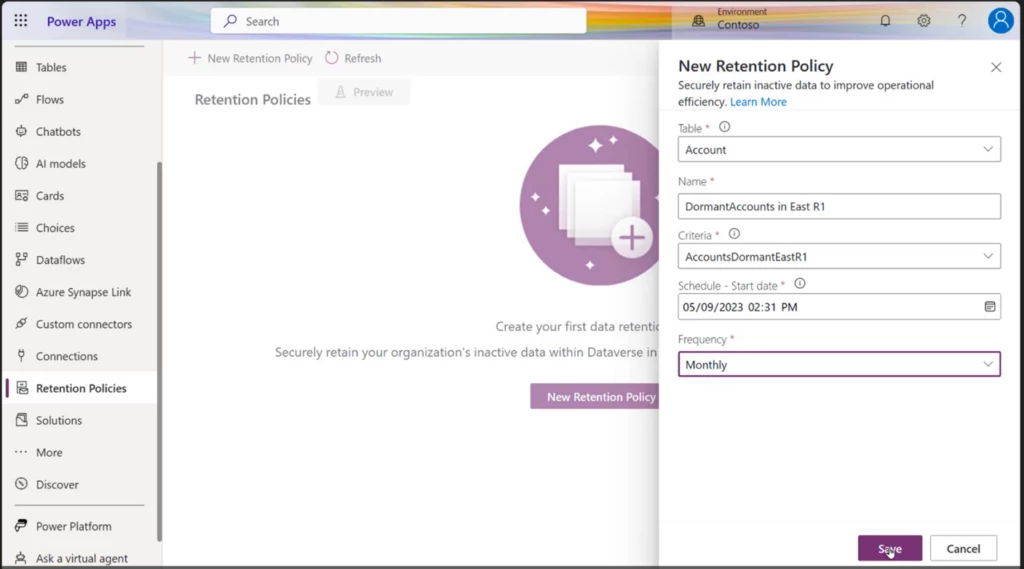Click the Power Platform icon

coord(22,525)
